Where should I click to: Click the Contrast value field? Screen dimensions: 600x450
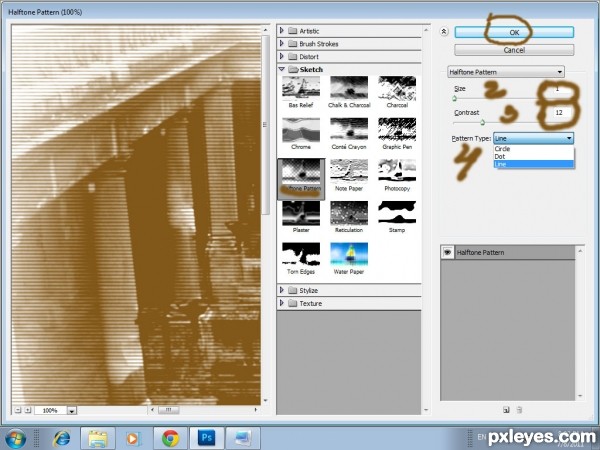point(561,113)
